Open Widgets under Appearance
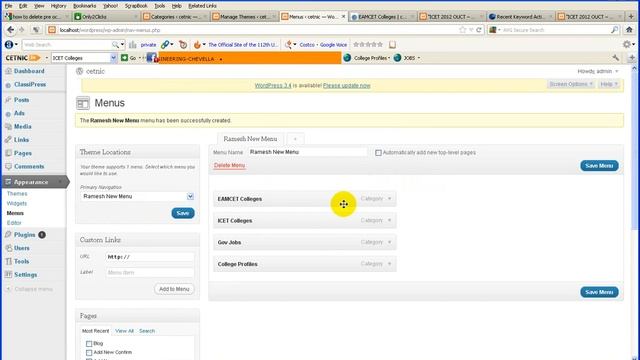This screenshot has height=360, width=640. pyautogui.click(x=17, y=203)
